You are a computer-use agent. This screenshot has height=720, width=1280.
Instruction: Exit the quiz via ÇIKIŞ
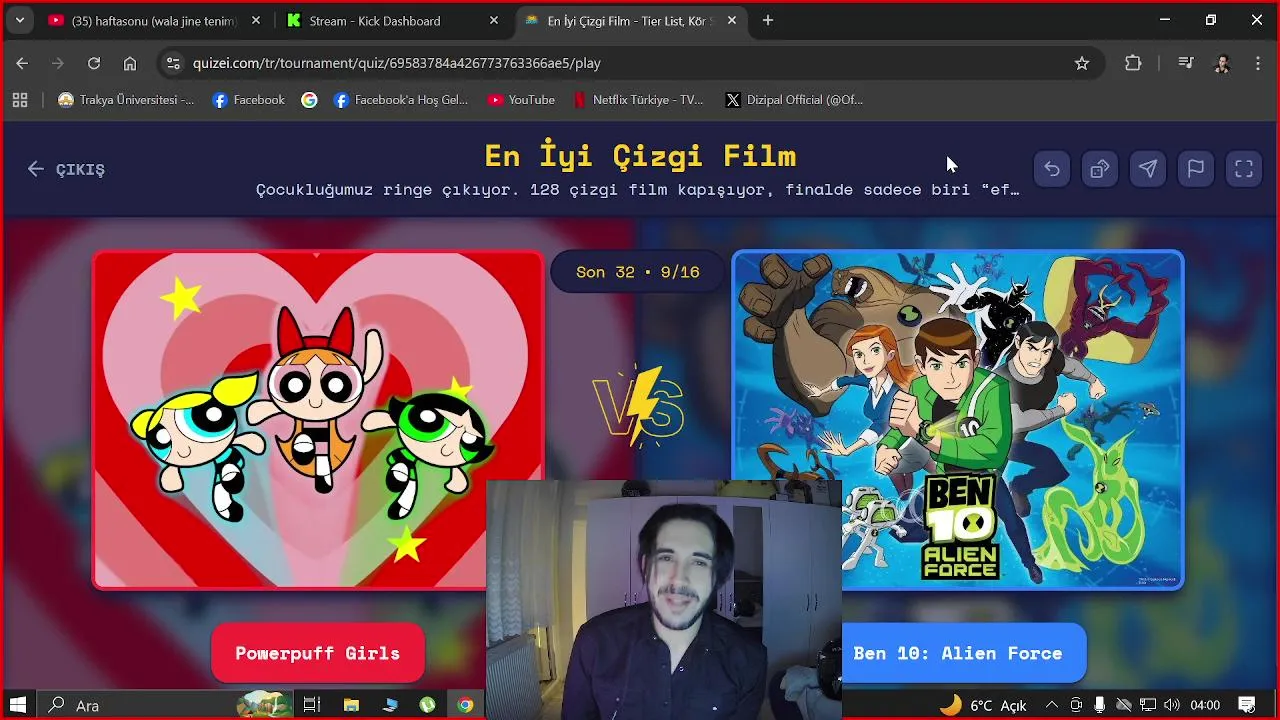click(66, 169)
